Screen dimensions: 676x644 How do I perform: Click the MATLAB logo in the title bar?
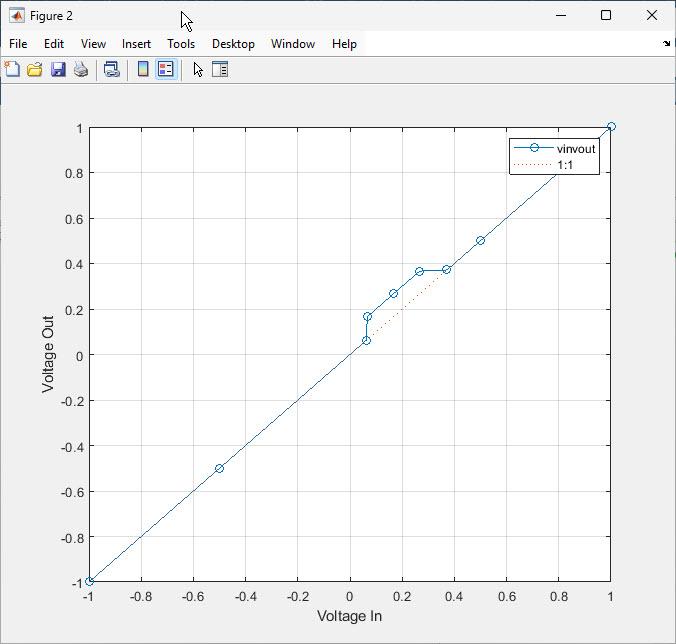16,16
